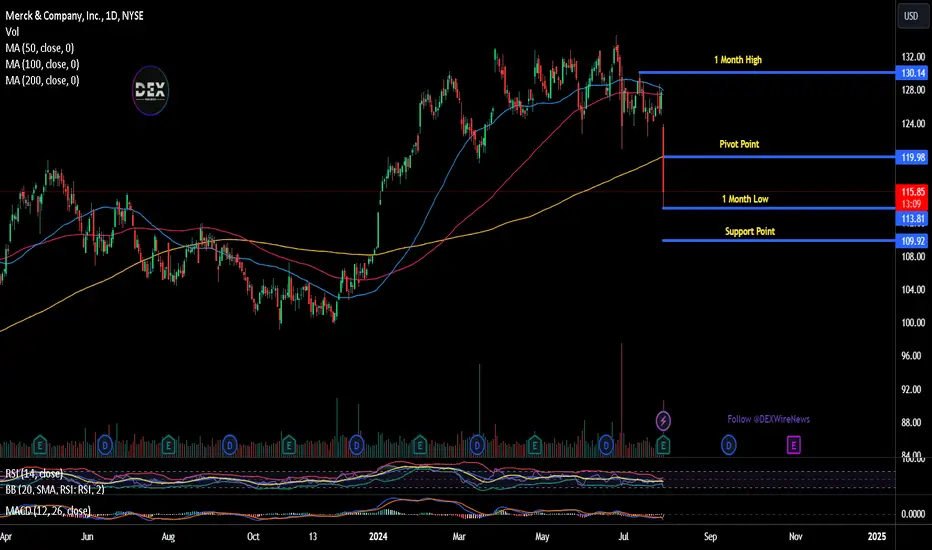Click the 100.00 value on the price scale
Image resolution: width=932 pixels, height=550 pixels.
(913, 322)
